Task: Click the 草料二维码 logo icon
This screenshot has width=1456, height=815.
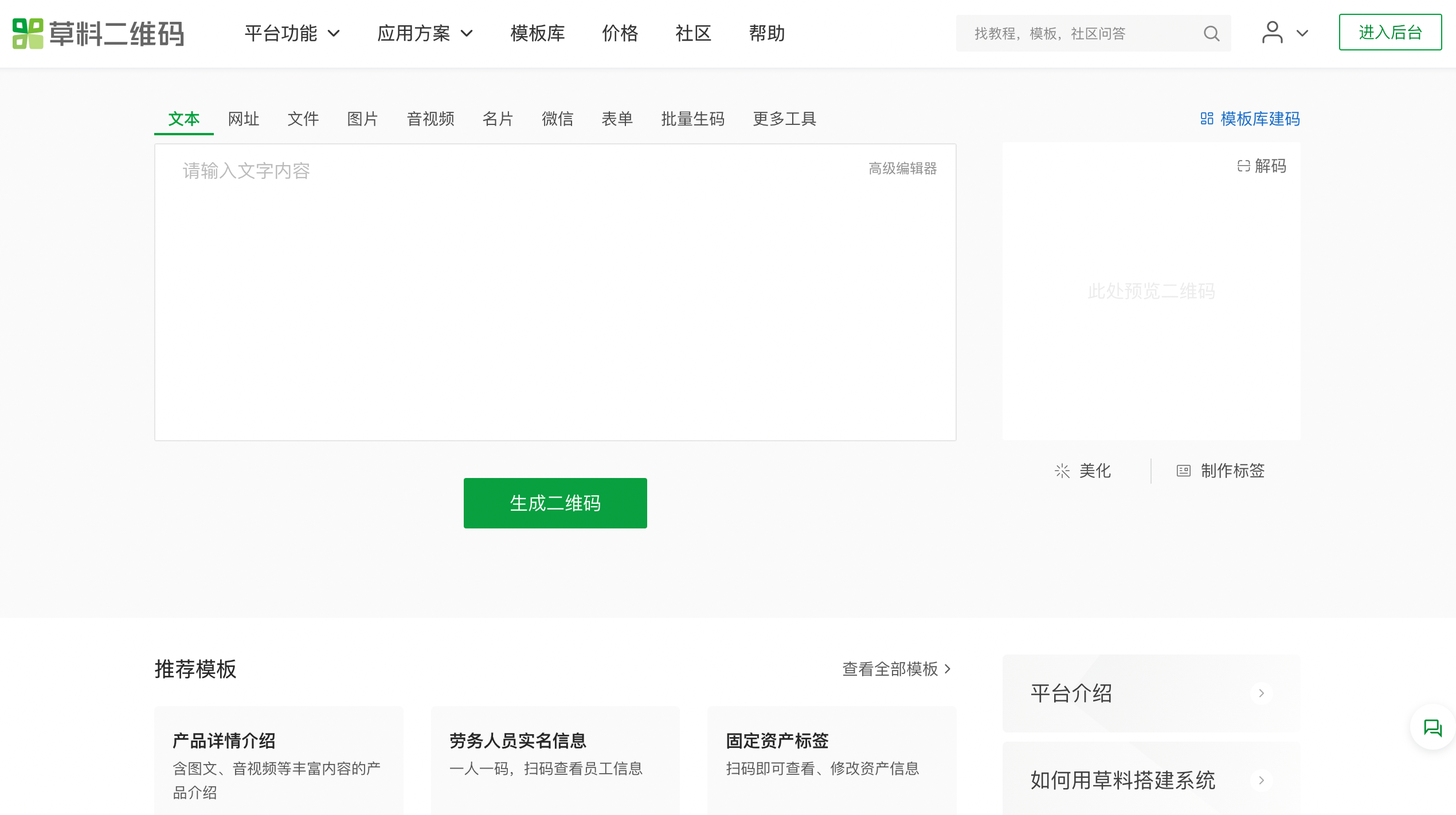Action: tap(28, 33)
